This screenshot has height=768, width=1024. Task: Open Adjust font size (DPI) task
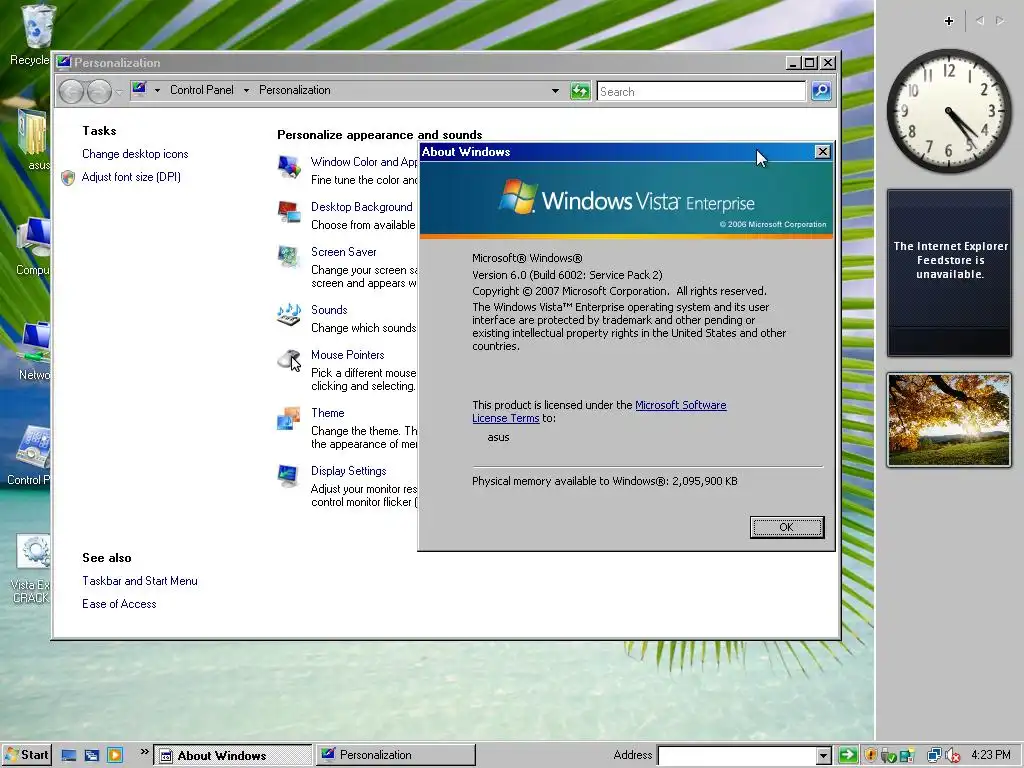[x=131, y=177]
